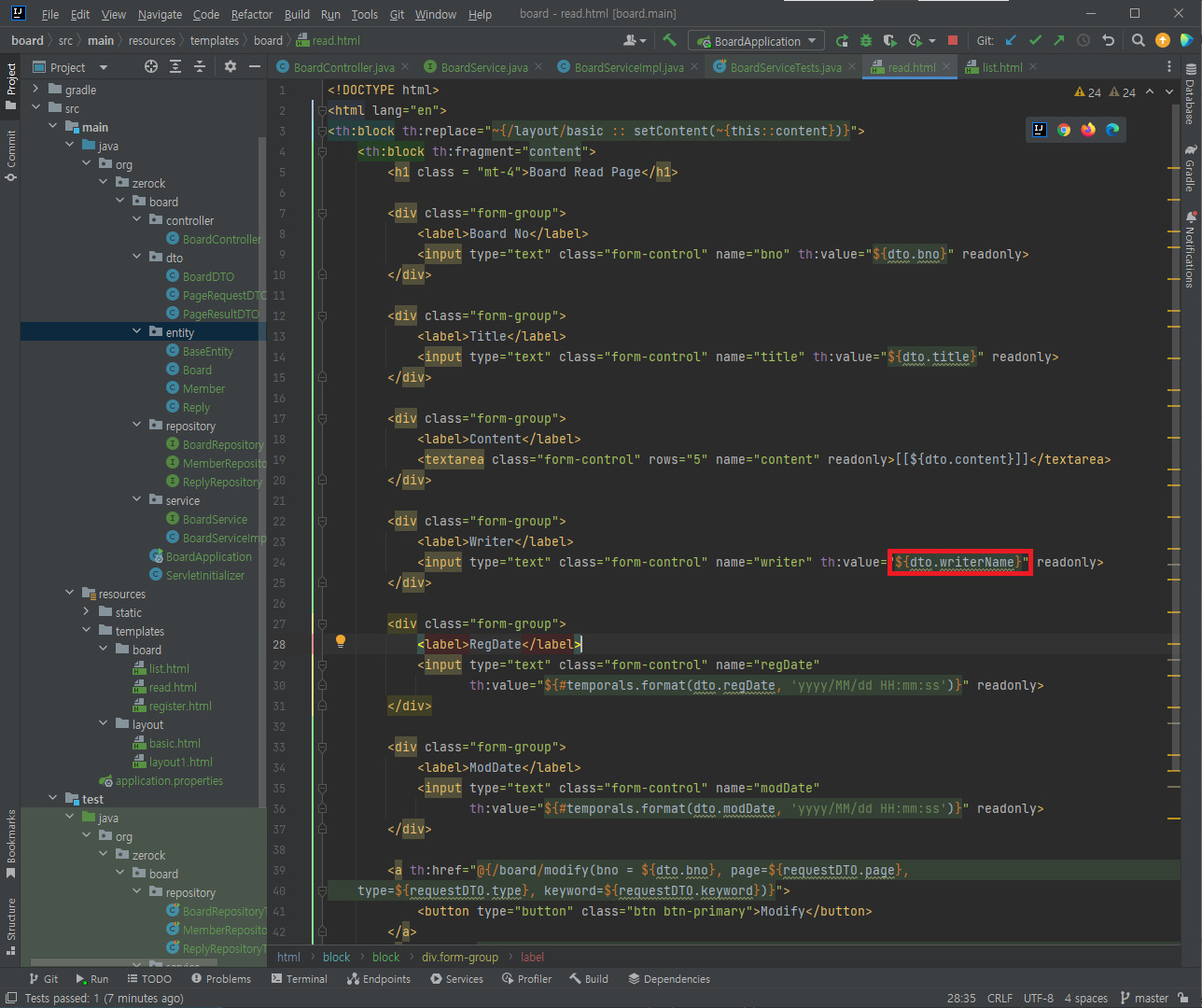The height and width of the screenshot is (1008, 1202).
Task: Open the Refactor menu
Action: pyautogui.click(x=252, y=14)
